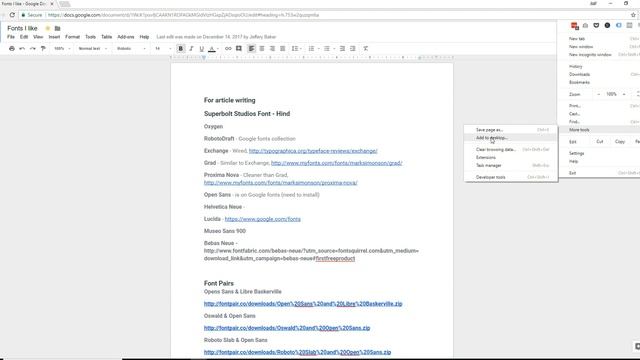Open the File menu in Docs
Viewport: 640px width, 360px height.
pyautogui.click(x=11, y=37)
